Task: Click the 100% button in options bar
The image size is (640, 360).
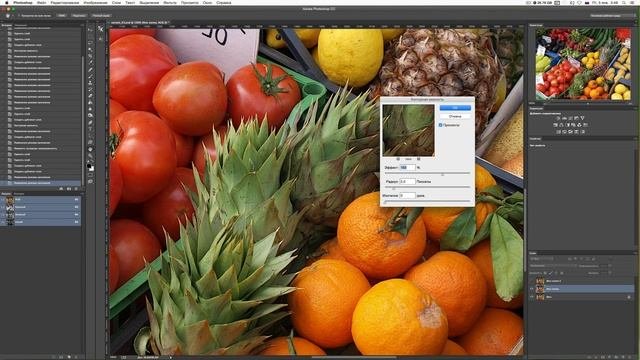Action: (61, 16)
